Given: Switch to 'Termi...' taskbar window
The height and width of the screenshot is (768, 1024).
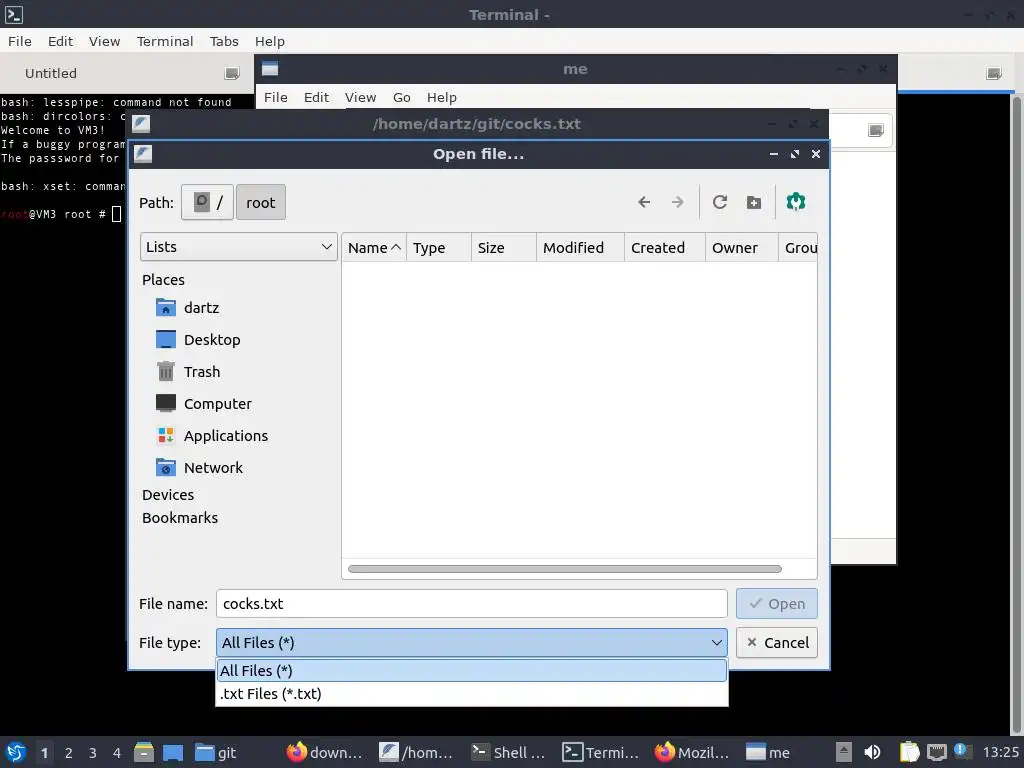Looking at the screenshot, I should tap(600, 752).
